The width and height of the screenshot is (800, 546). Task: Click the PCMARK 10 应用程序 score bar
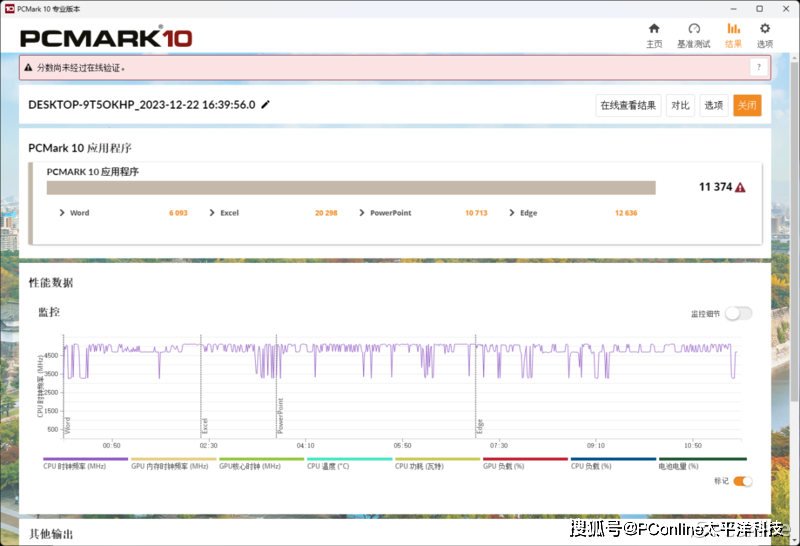tap(351, 188)
